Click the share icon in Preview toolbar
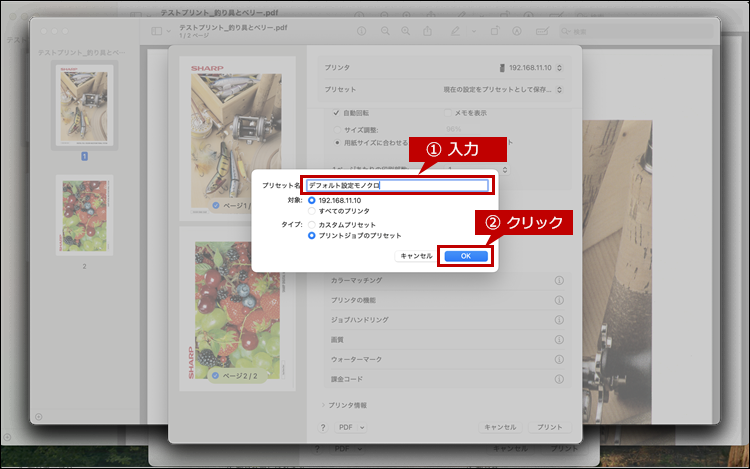 (x=430, y=31)
